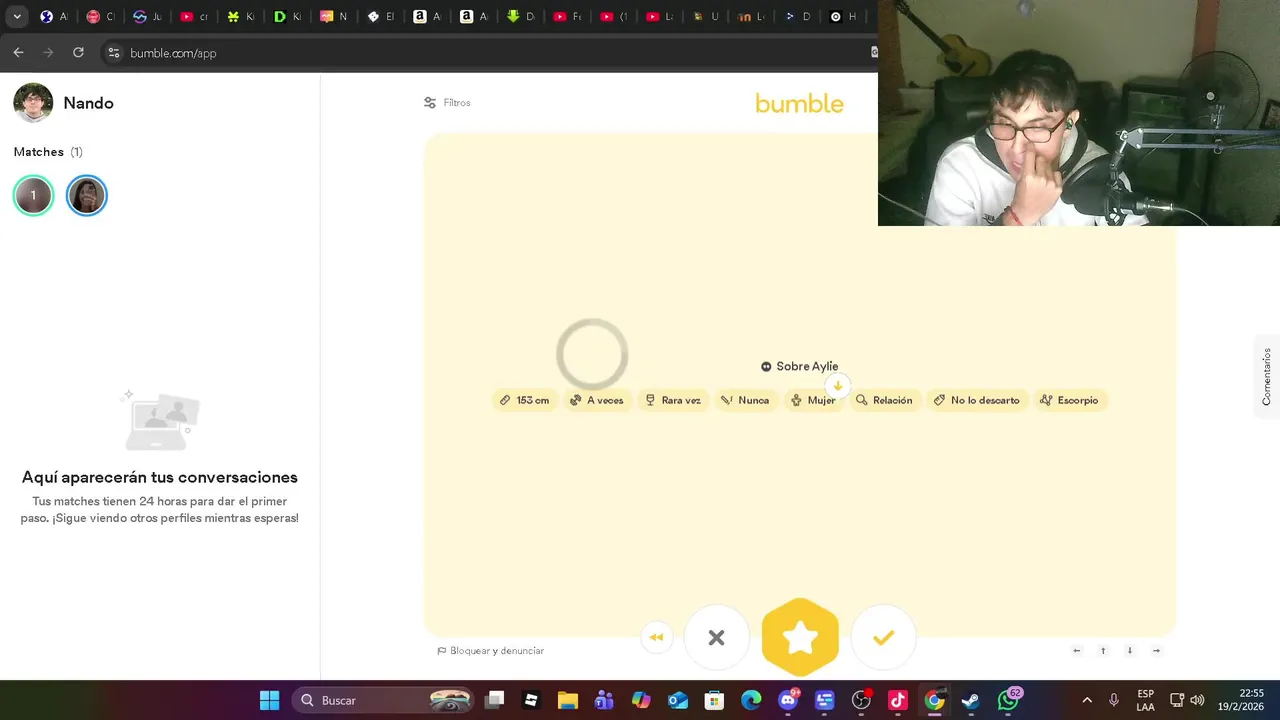The image size is (1280, 720).
Task: Switch to the YouTube 'Fe' browser tab
Action: point(566,17)
